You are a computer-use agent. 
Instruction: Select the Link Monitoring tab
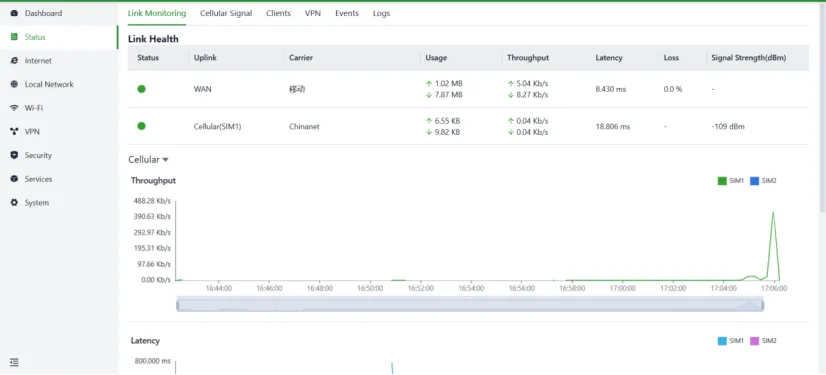157,13
